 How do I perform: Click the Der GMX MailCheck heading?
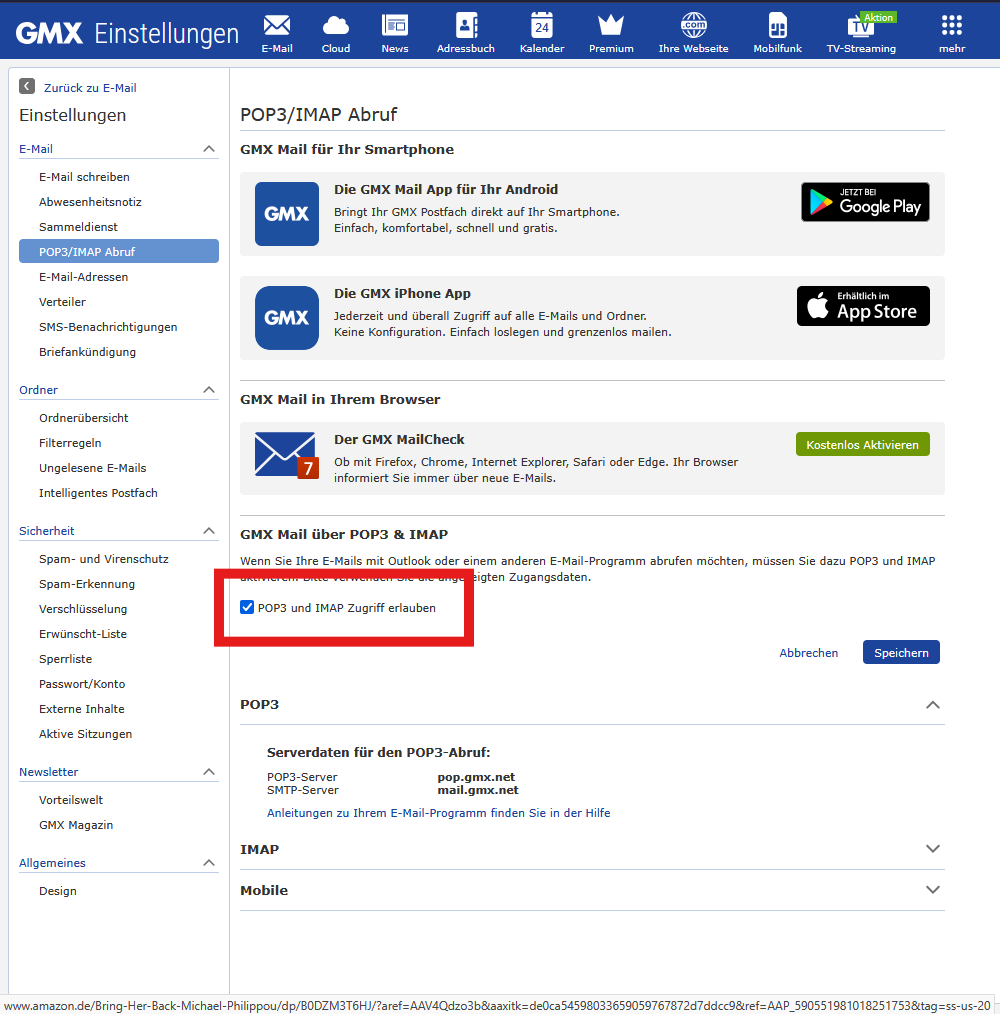click(x=399, y=440)
